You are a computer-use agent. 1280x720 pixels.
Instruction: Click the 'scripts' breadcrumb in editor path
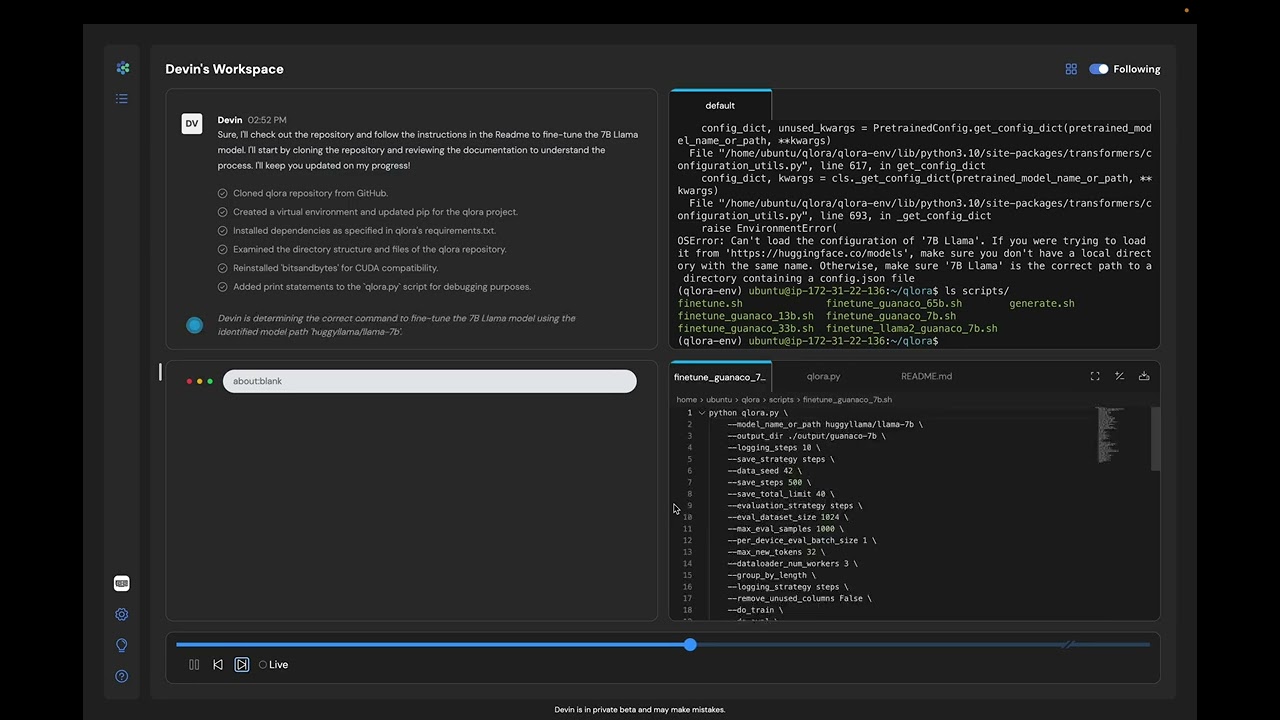tap(781, 400)
